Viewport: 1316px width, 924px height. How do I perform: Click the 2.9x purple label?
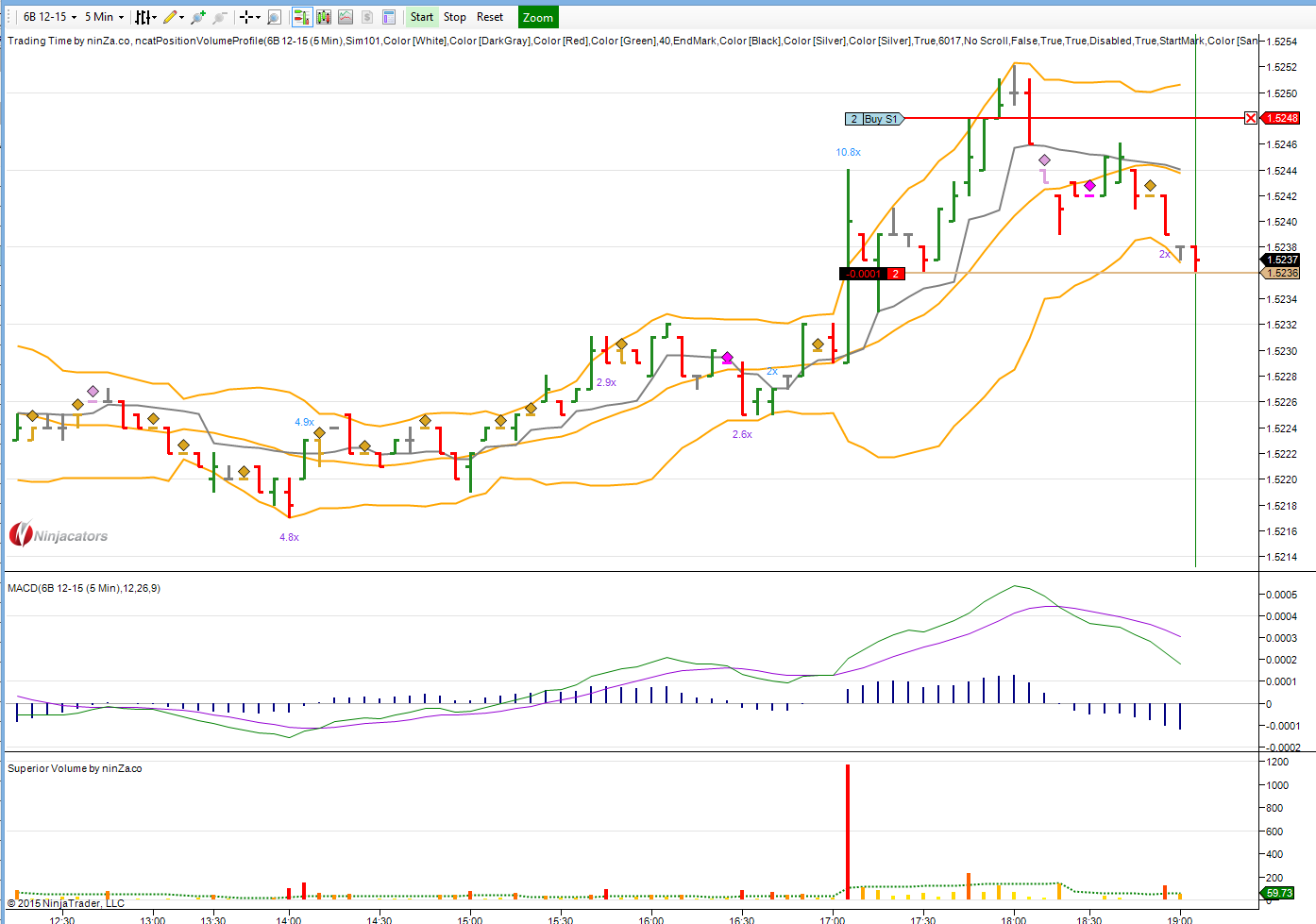[x=606, y=382]
